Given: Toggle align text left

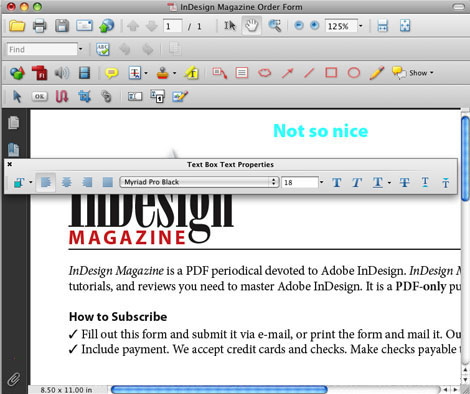Looking at the screenshot, I should click(x=46, y=182).
